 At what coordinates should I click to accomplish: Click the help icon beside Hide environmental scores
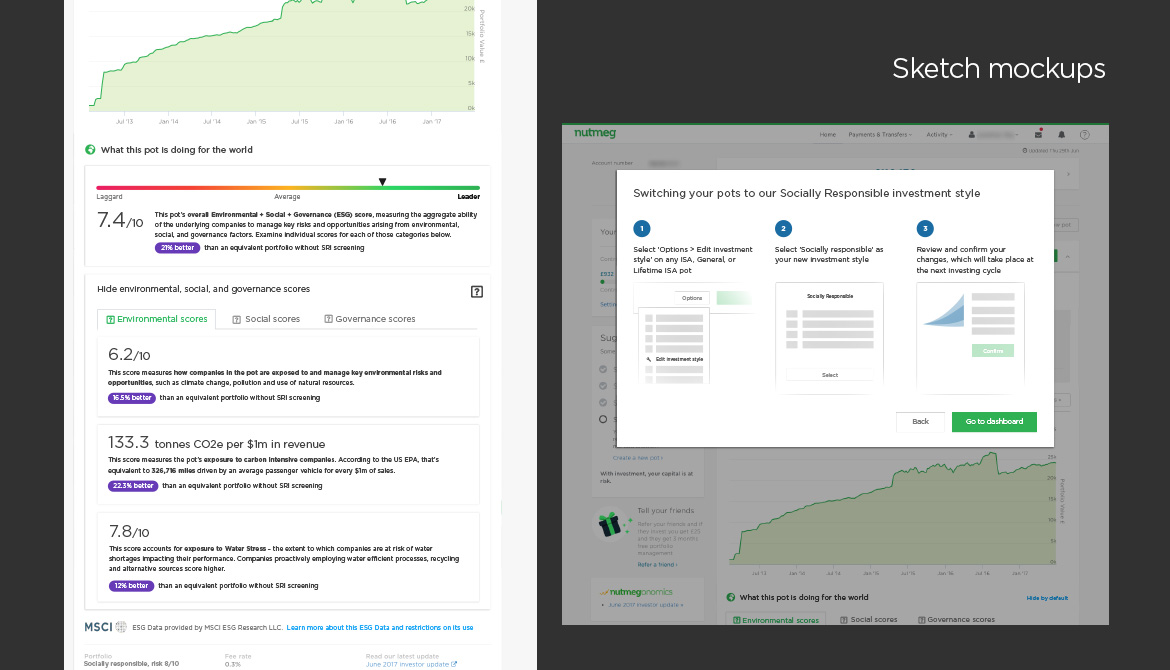(x=477, y=292)
